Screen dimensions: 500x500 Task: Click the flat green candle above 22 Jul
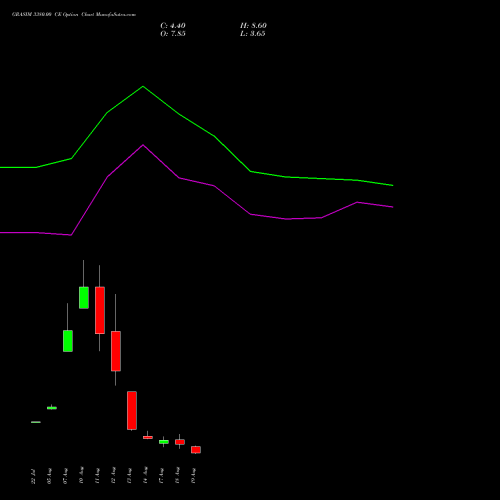point(36,422)
